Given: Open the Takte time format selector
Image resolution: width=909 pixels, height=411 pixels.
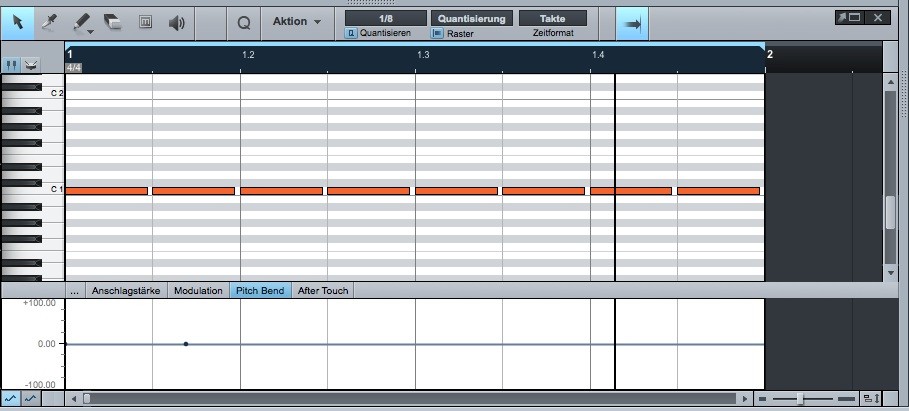Looking at the screenshot, I should tap(552, 19).
